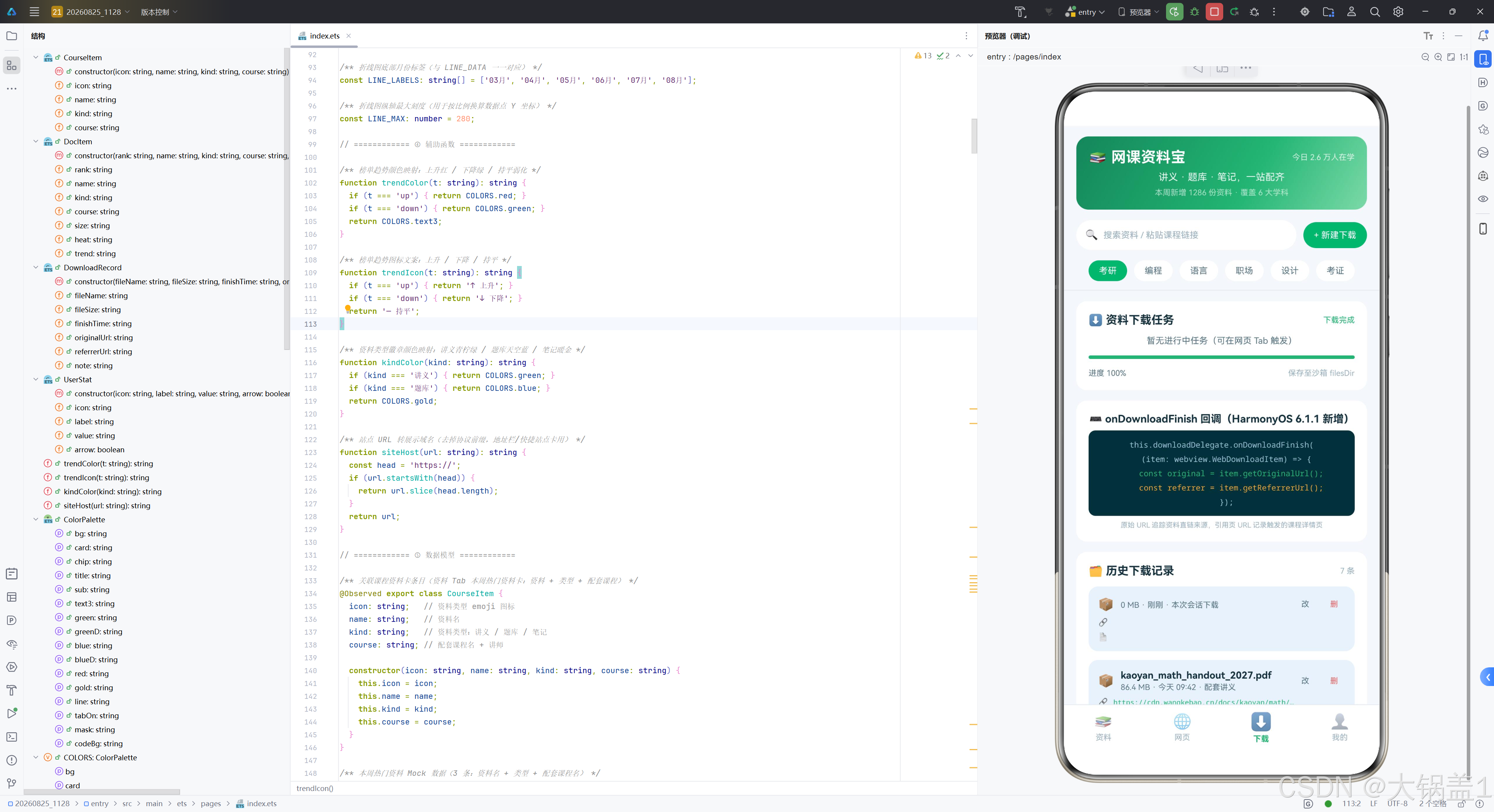Select the 职场 category chip
This screenshot has height=812, width=1494.
[1244, 271]
